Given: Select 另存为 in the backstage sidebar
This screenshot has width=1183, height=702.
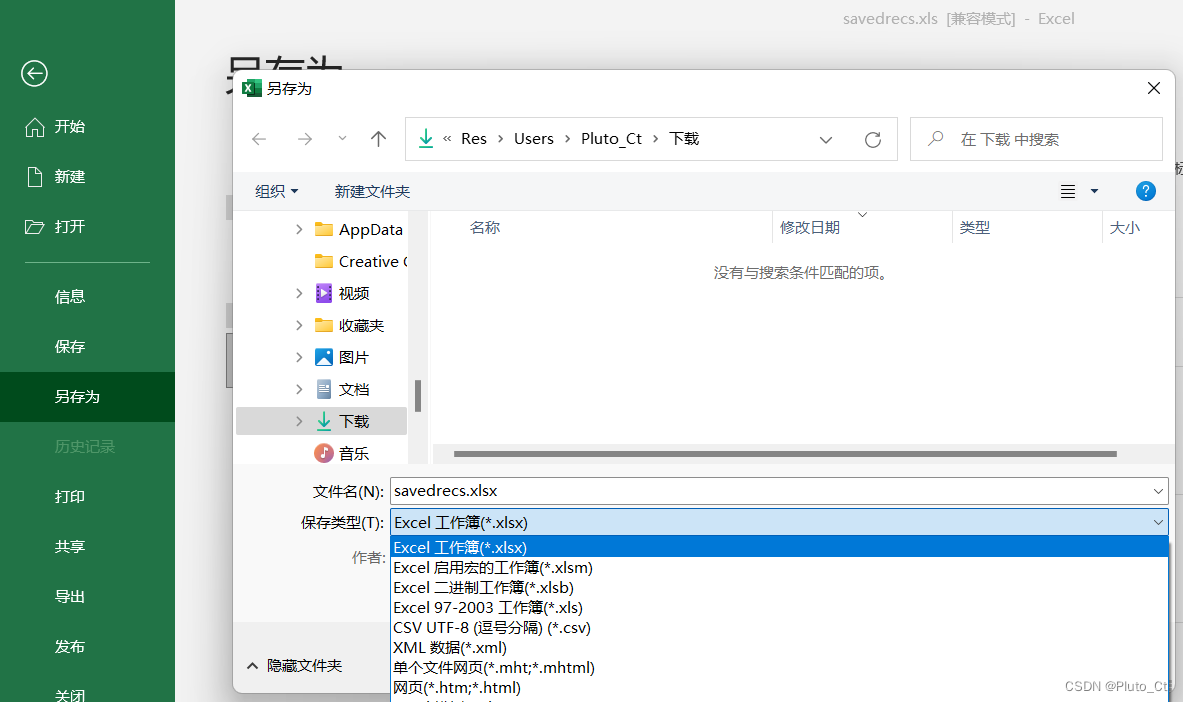Looking at the screenshot, I should tap(88, 396).
